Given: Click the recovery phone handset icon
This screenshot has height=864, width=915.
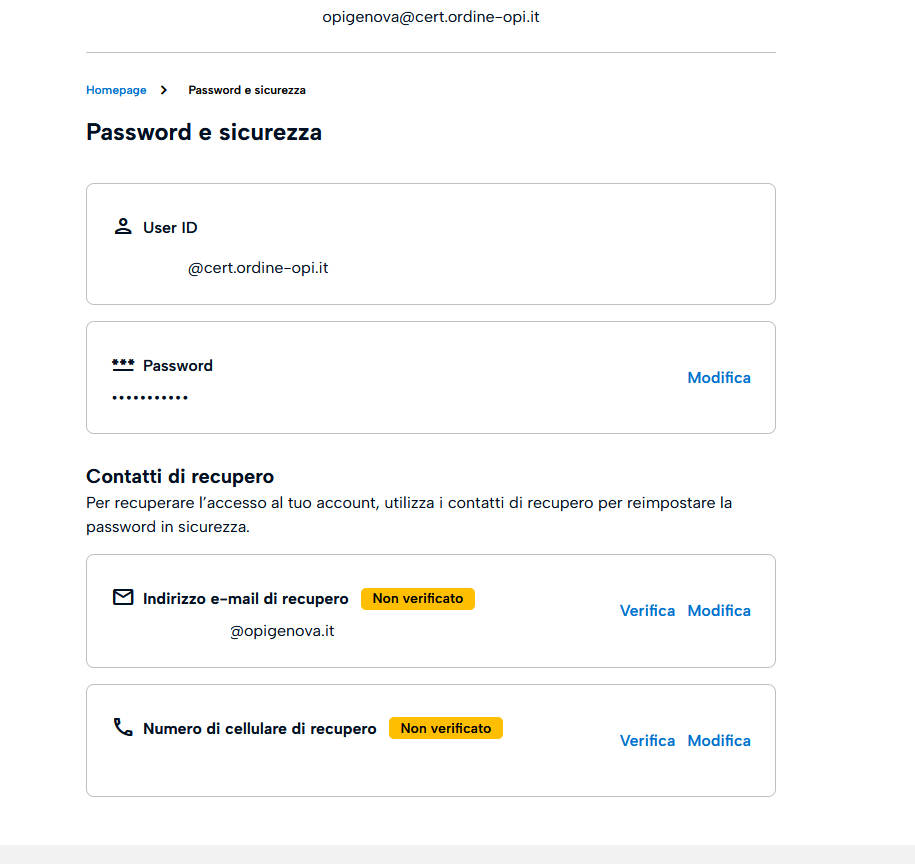Looking at the screenshot, I should tap(123, 727).
